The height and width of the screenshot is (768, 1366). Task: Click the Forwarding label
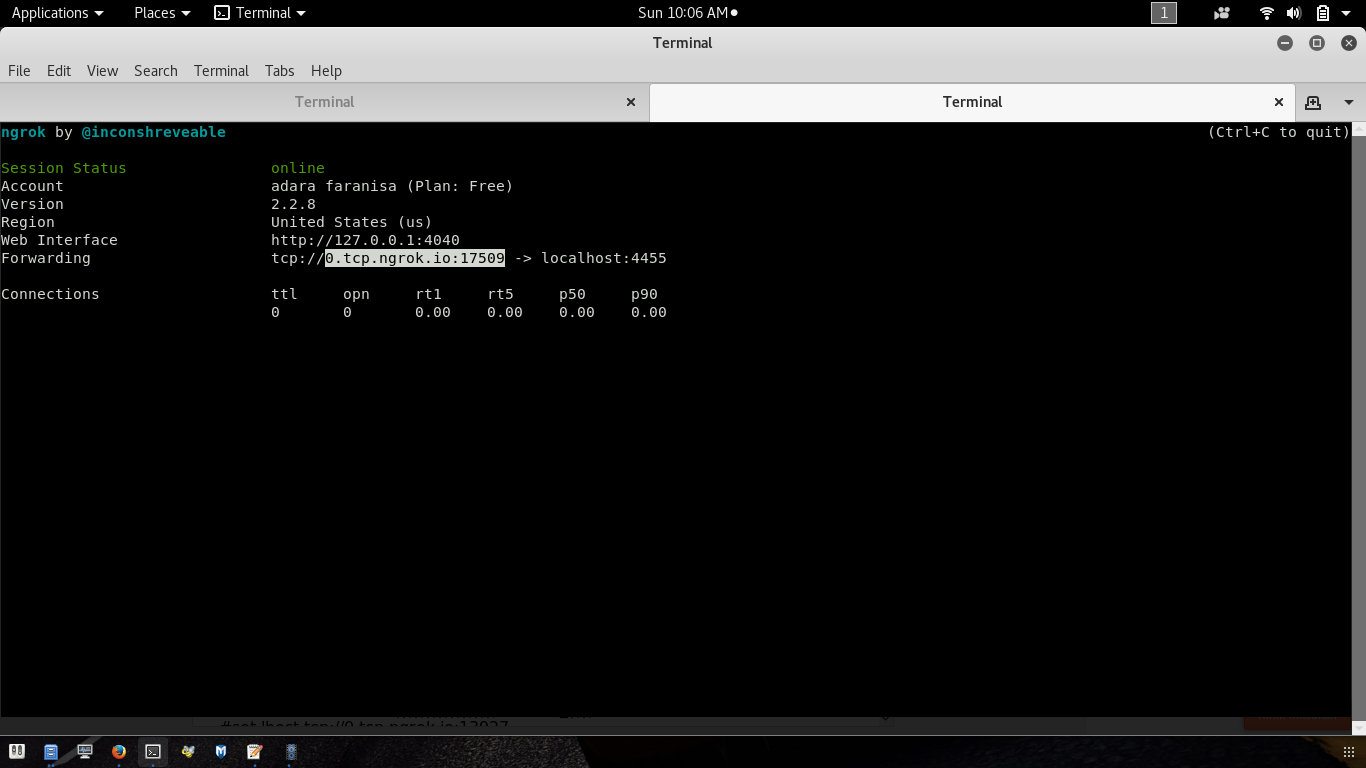(46, 258)
